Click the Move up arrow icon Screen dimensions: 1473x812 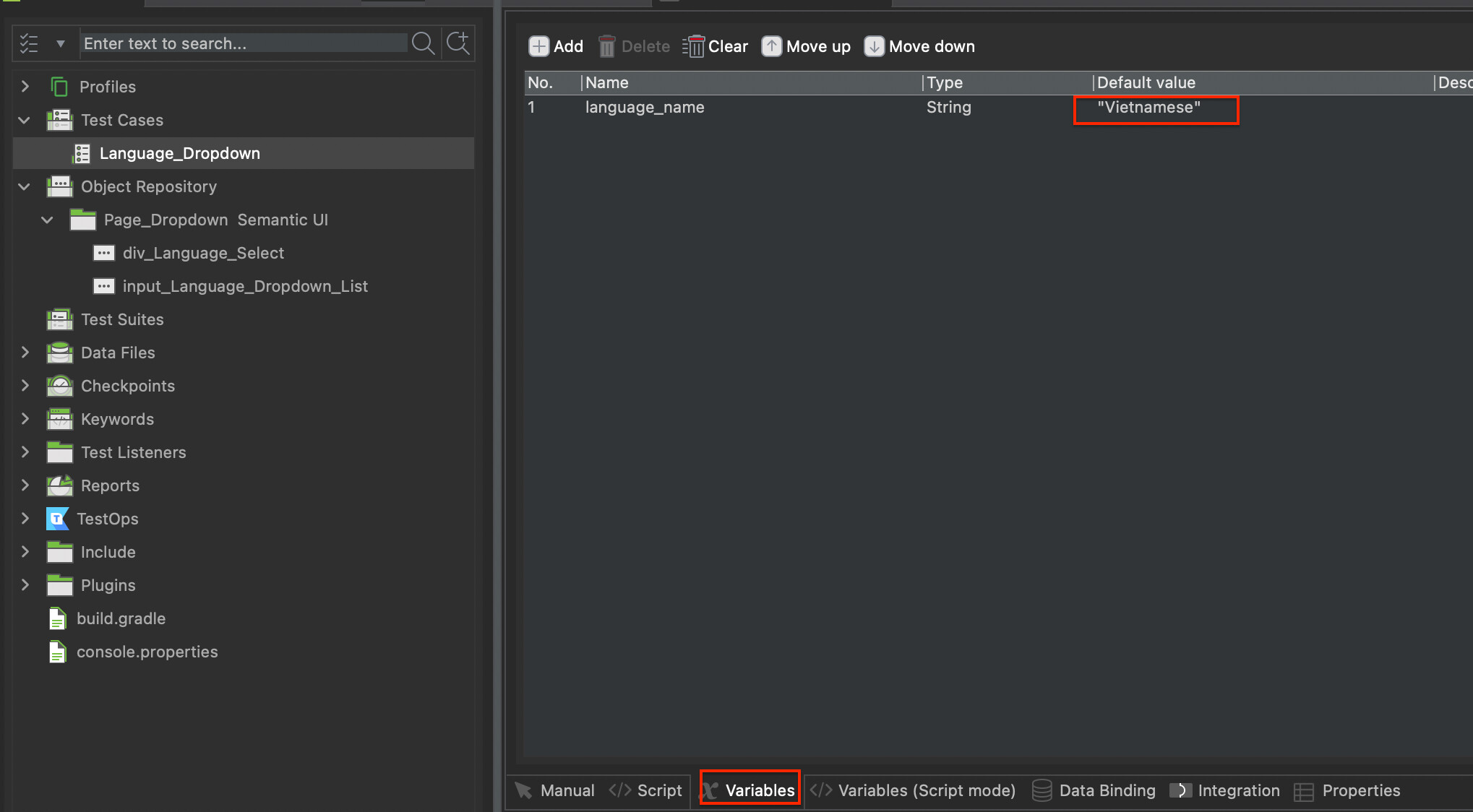[772, 46]
